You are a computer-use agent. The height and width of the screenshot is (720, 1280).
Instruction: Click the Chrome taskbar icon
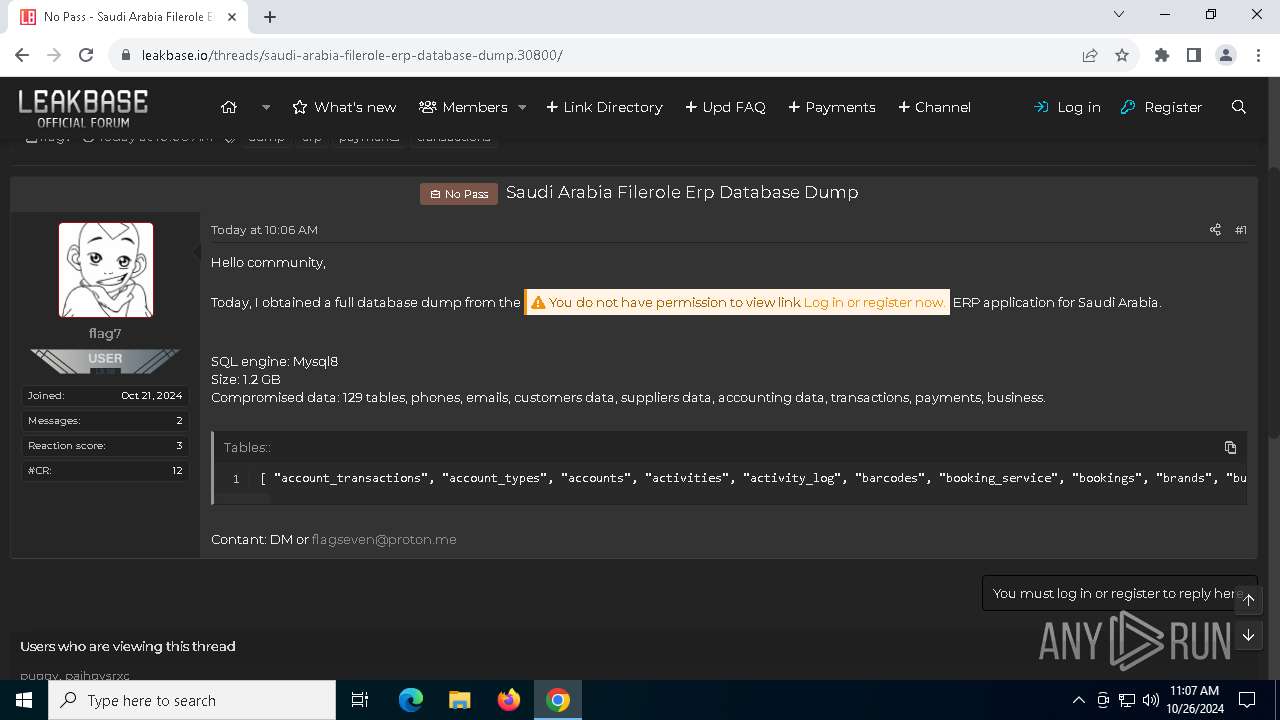(558, 700)
